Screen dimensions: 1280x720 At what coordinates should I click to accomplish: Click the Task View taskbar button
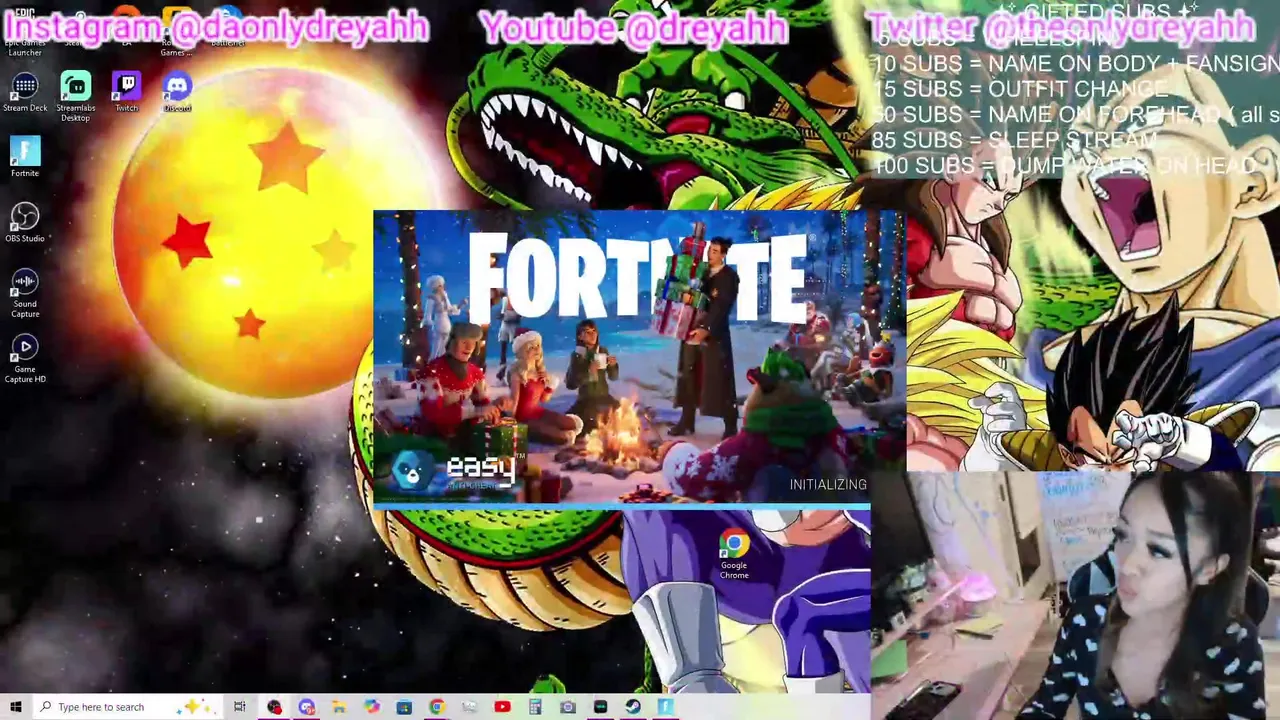(x=240, y=707)
